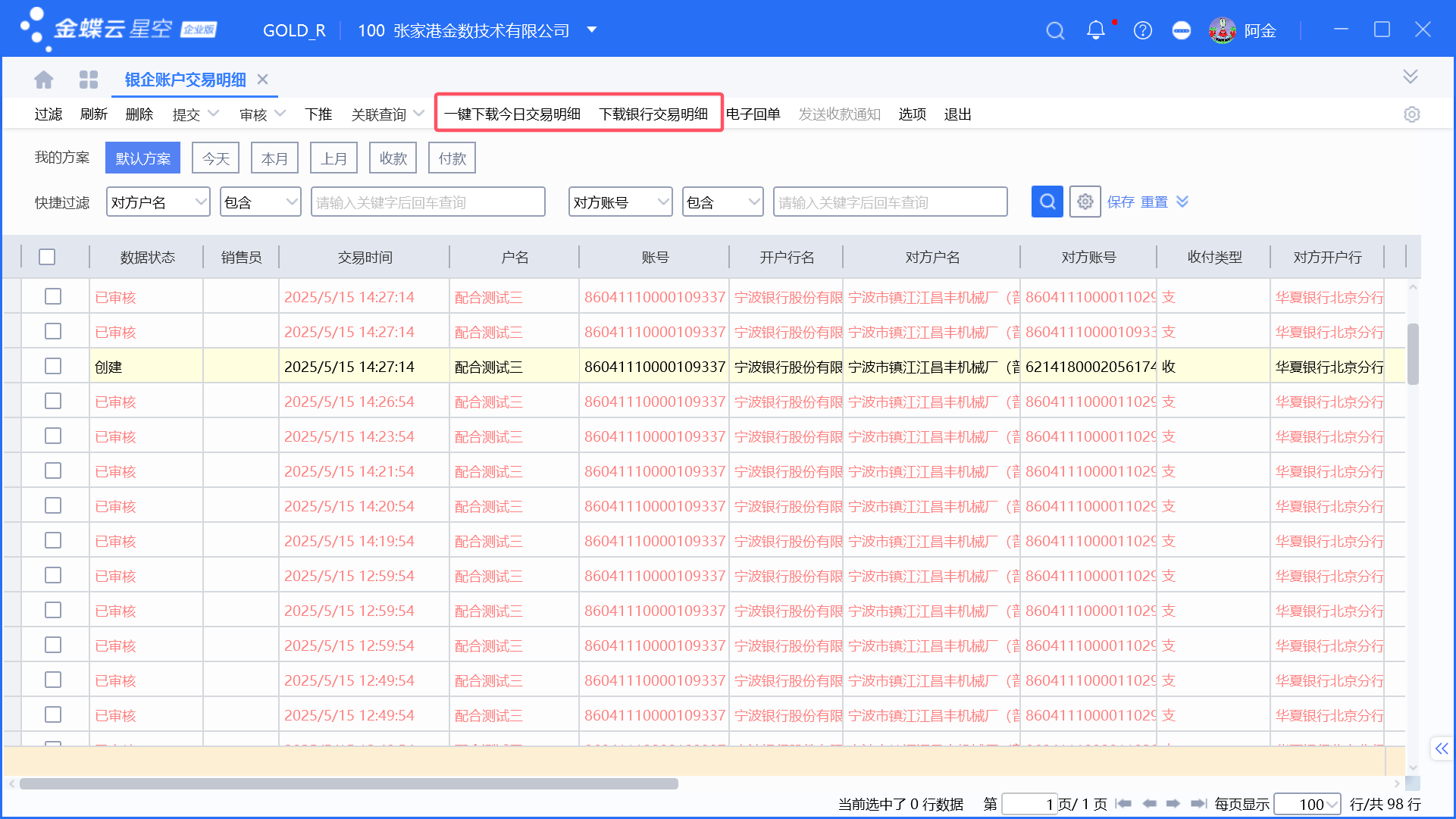
Task: Toggle the select-all header checkbox
Action: [47, 257]
